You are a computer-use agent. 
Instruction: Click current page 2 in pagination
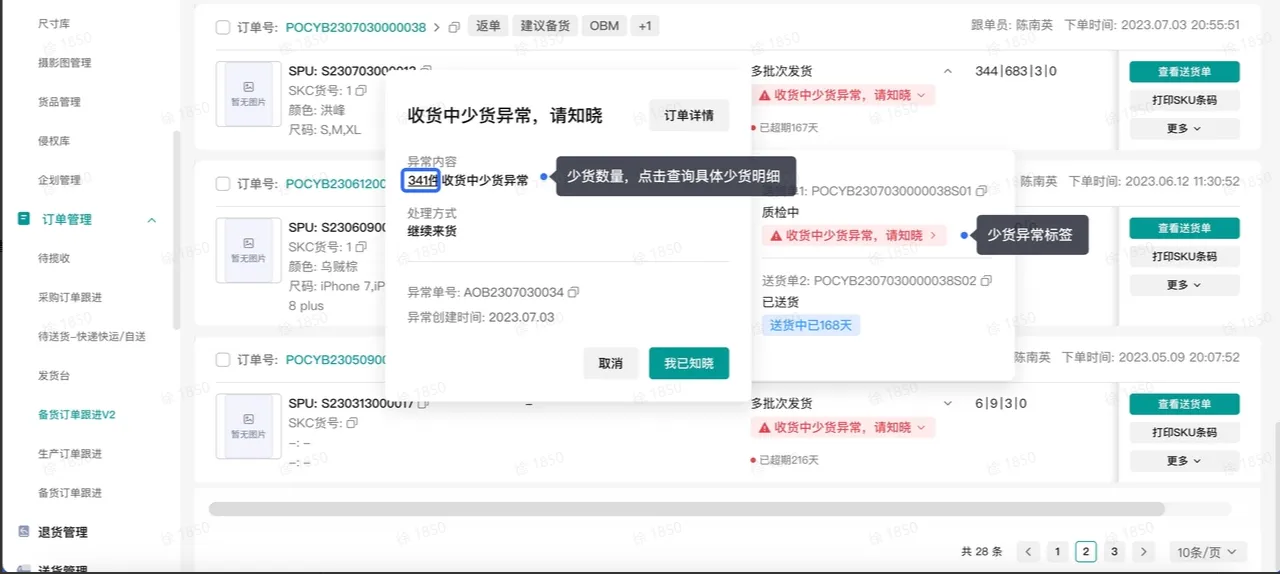tap(1085, 551)
